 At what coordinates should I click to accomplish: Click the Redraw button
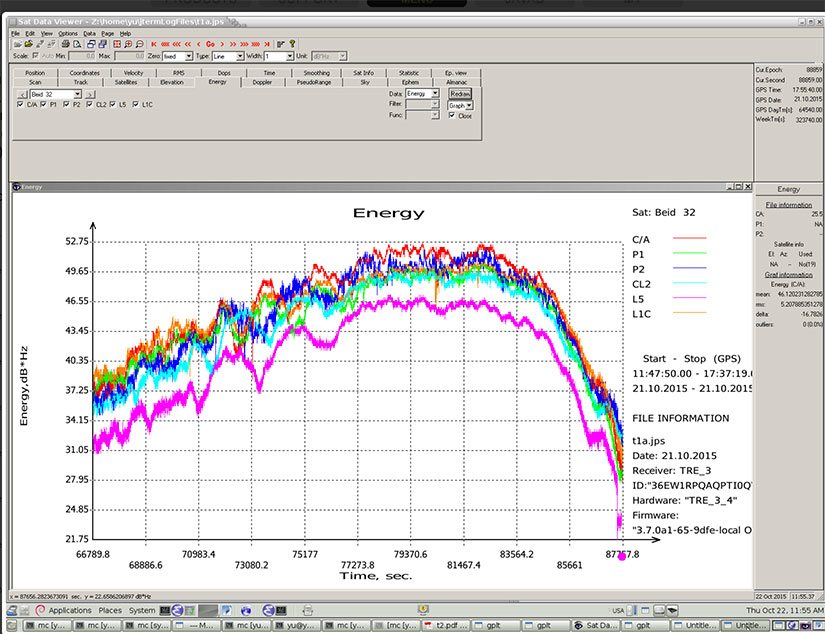click(x=460, y=93)
